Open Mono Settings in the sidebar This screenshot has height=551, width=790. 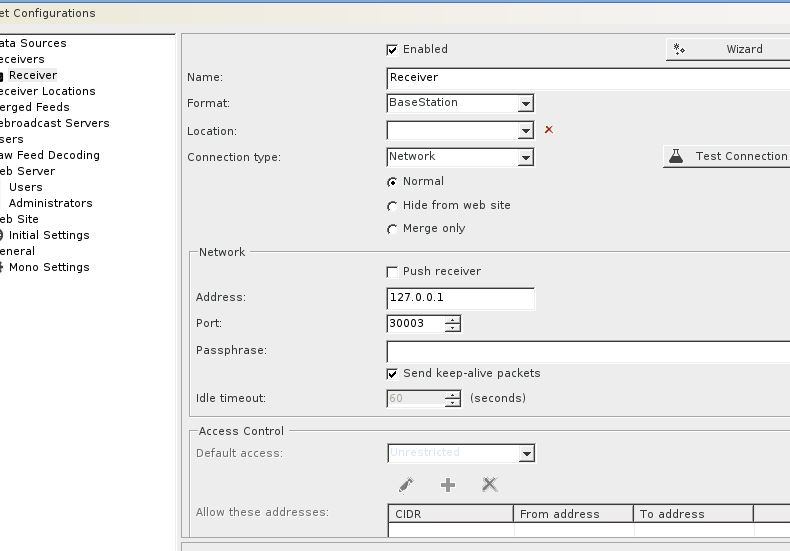(49, 267)
